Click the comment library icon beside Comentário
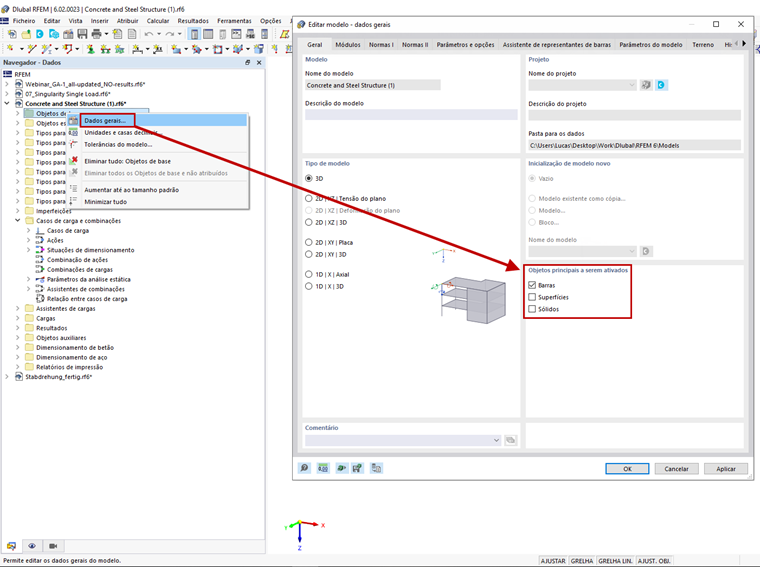This screenshot has height=570, width=760. pyautogui.click(x=510, y=440)
